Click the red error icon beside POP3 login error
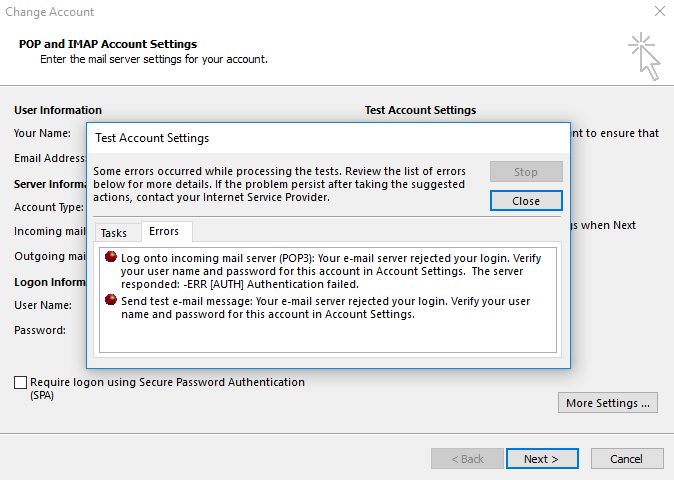The height and width of the screenshot is (480, 674). [111, 257]
